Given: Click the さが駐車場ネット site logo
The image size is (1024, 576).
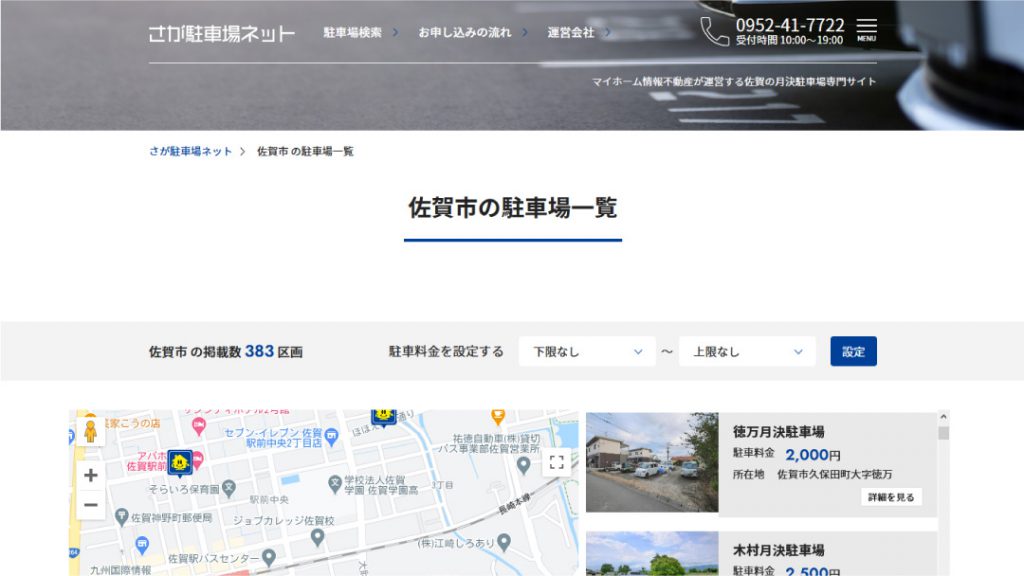Looking at the screenshot, I should coord(221,33).
